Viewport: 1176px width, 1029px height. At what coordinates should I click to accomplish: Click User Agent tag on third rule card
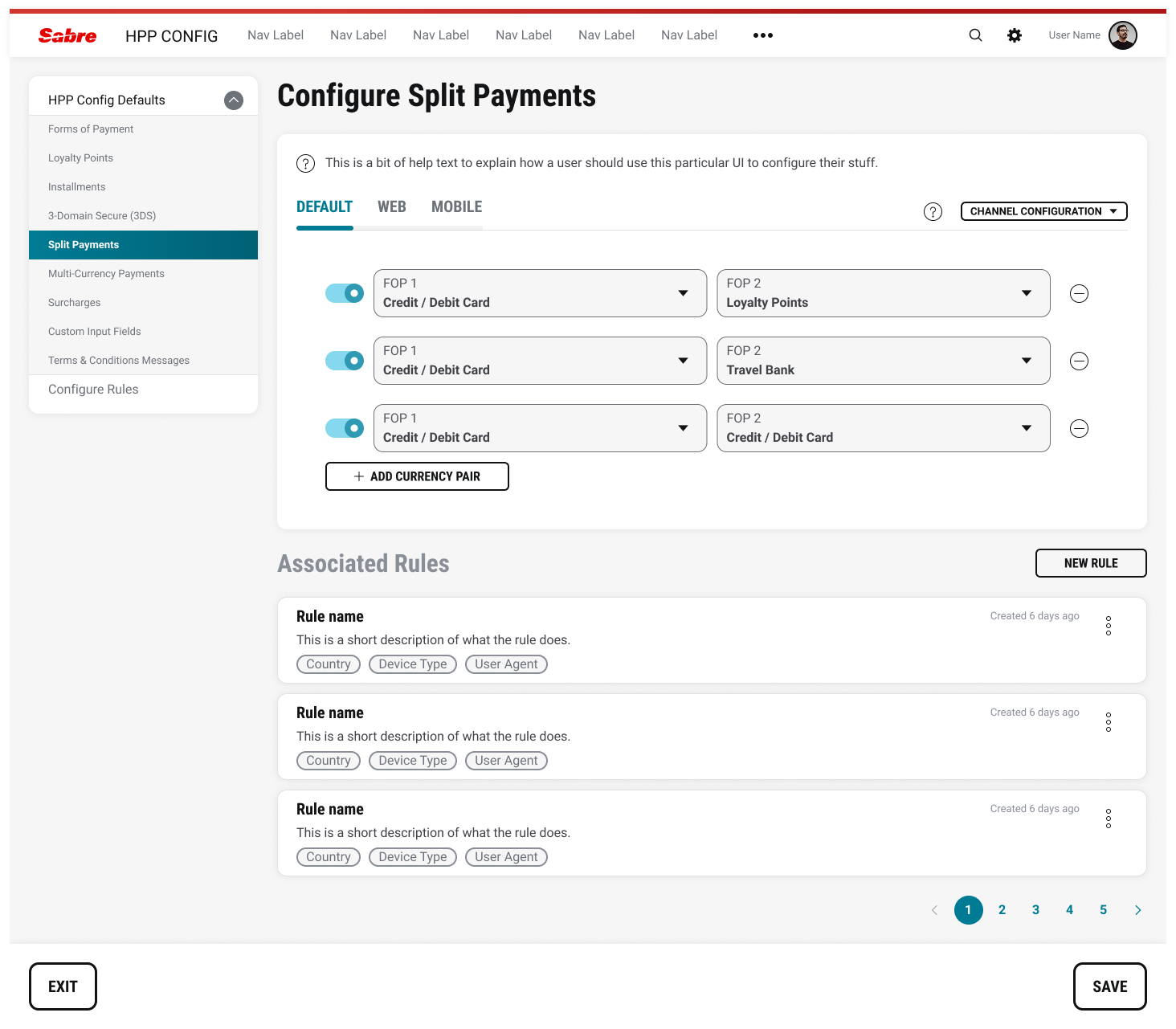506,857
